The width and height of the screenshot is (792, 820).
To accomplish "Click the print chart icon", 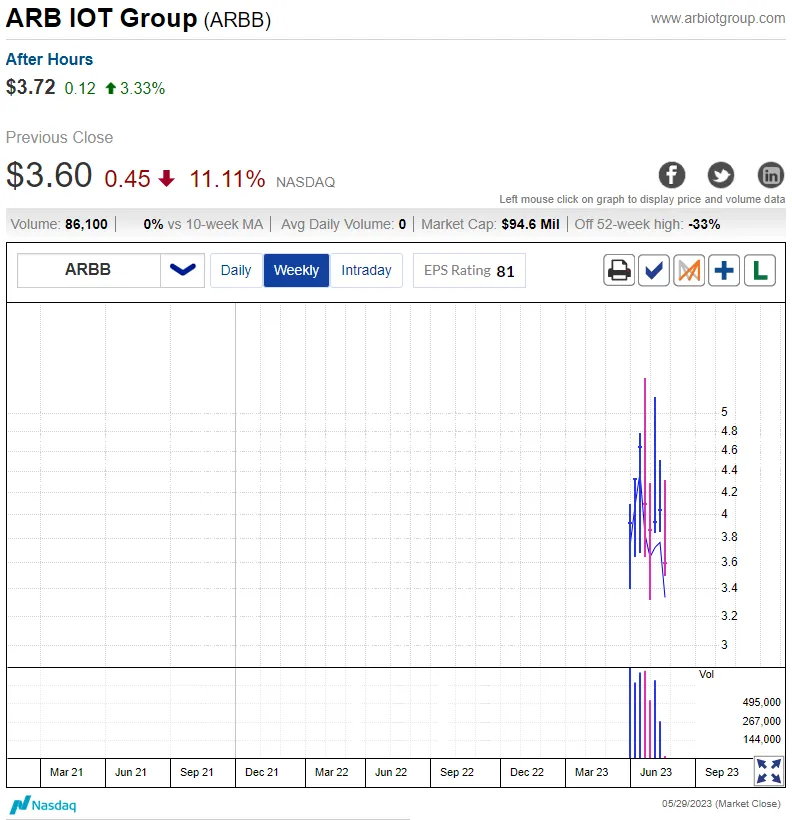I will click(619, 270).
